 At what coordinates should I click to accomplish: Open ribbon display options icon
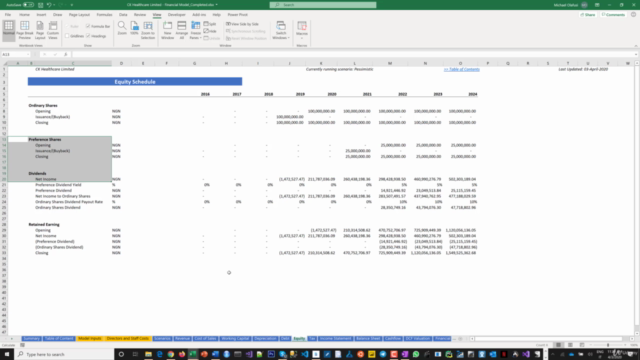(x=597, y=5)
